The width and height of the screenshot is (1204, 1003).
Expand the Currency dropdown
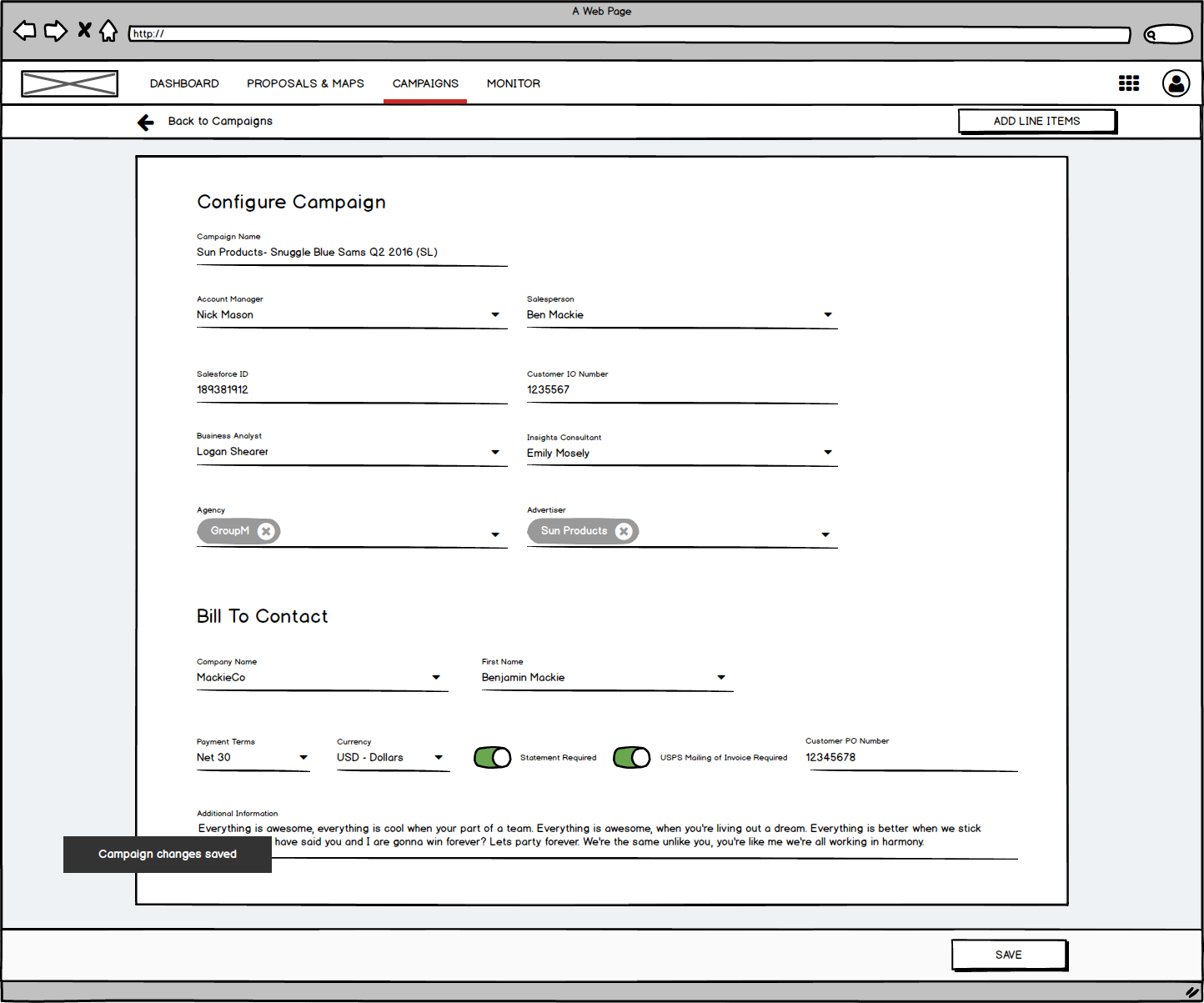pyautogui.click(x=439, y=758)
